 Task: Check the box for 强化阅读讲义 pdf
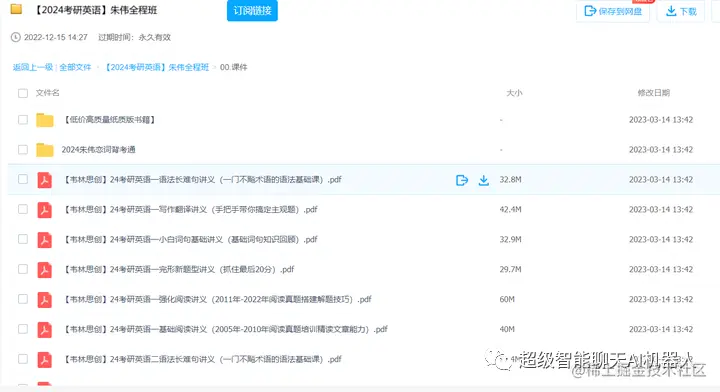[23, 299]
